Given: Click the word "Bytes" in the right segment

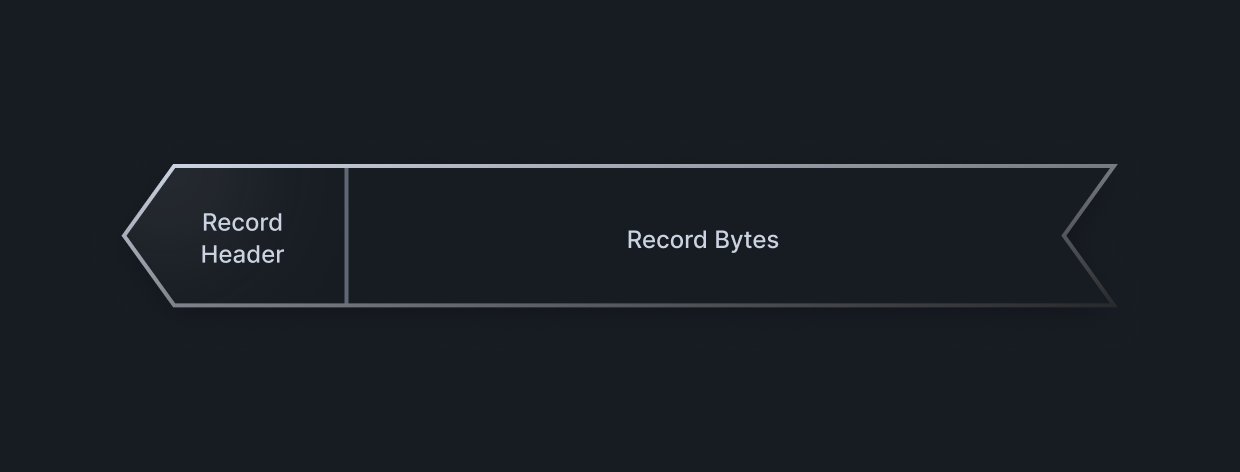Looking at the screenshot, I should 746,240.
